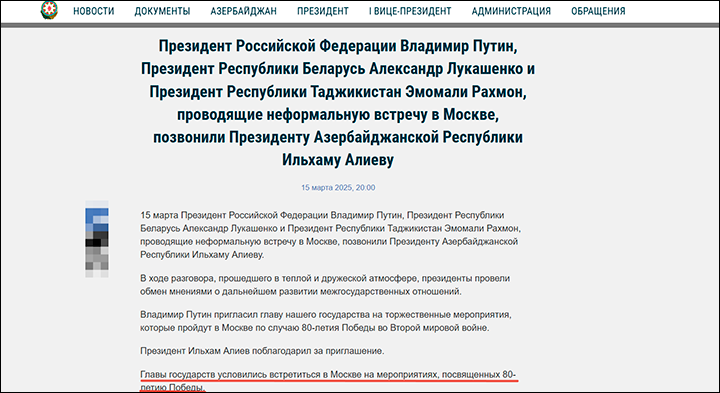This screenshot has width=720, height=393.
Task: Go to the АЗЕРБАЙДЖАН section
Action: point(244,11)
